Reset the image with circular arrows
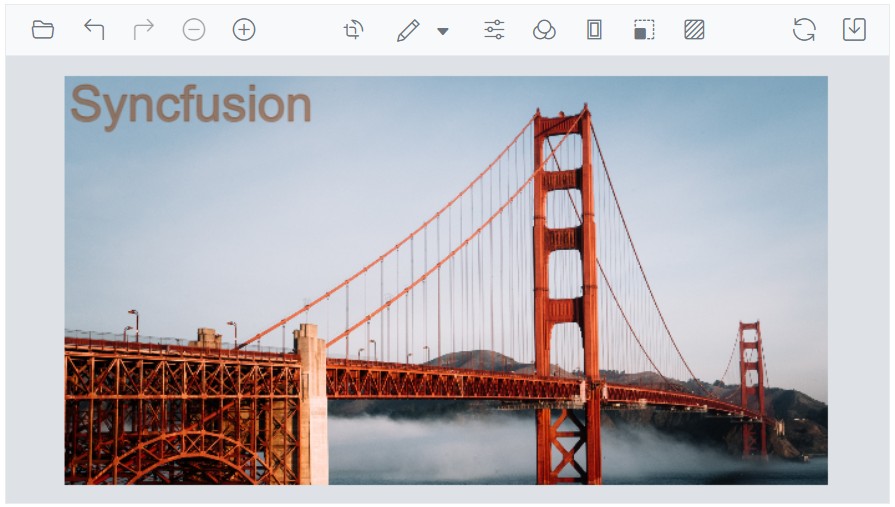This screenshot has height=507, width=895. click(x=804, y=30)
